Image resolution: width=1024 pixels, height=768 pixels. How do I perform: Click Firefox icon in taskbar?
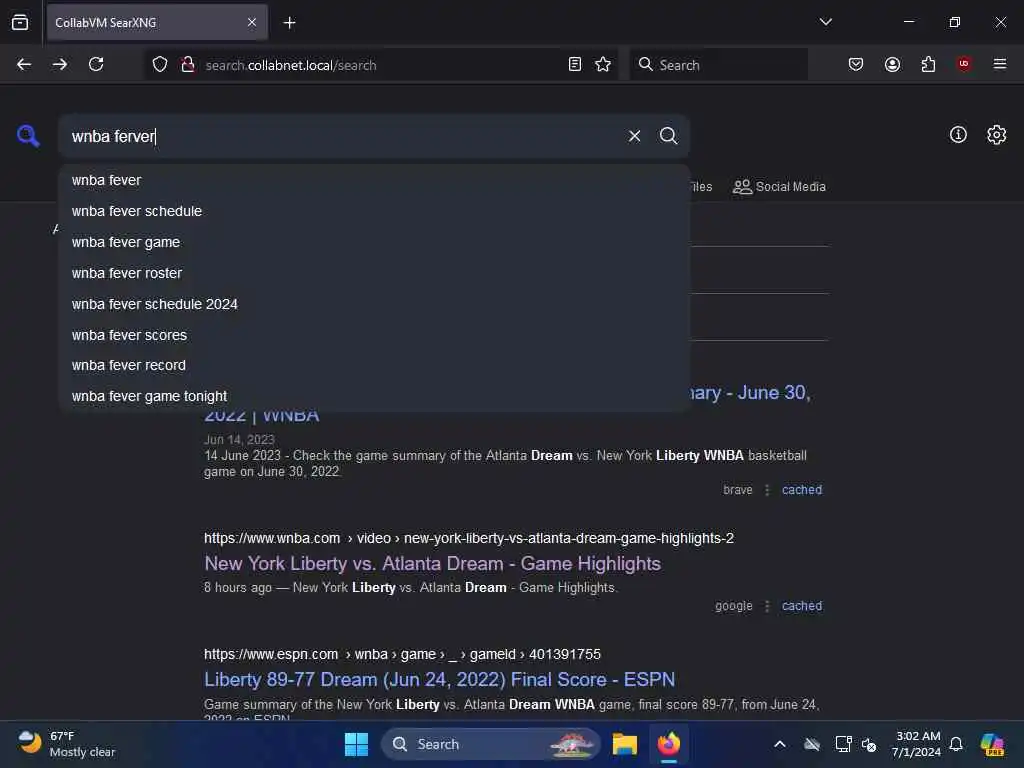669,744
